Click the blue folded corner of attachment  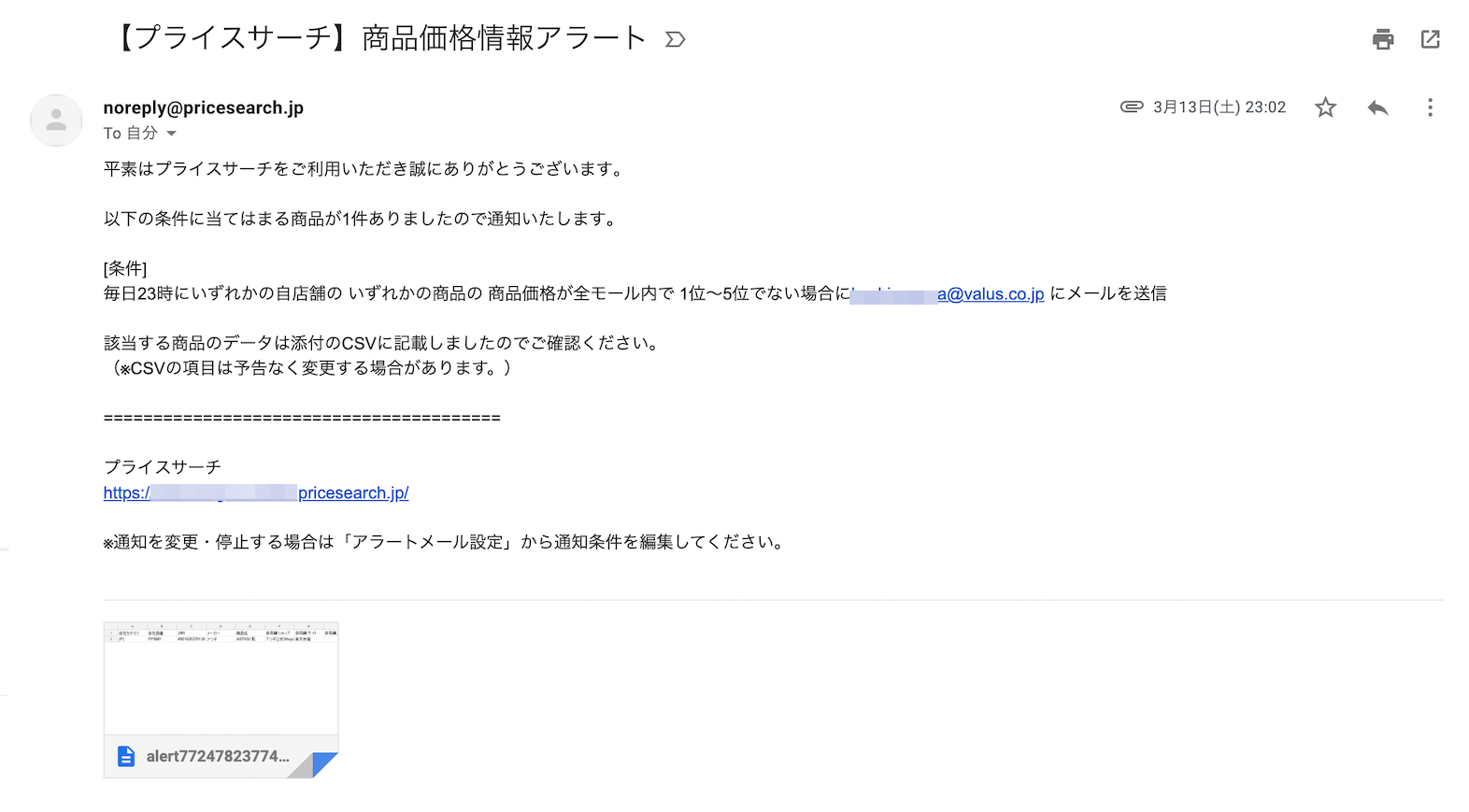[323, 763]
